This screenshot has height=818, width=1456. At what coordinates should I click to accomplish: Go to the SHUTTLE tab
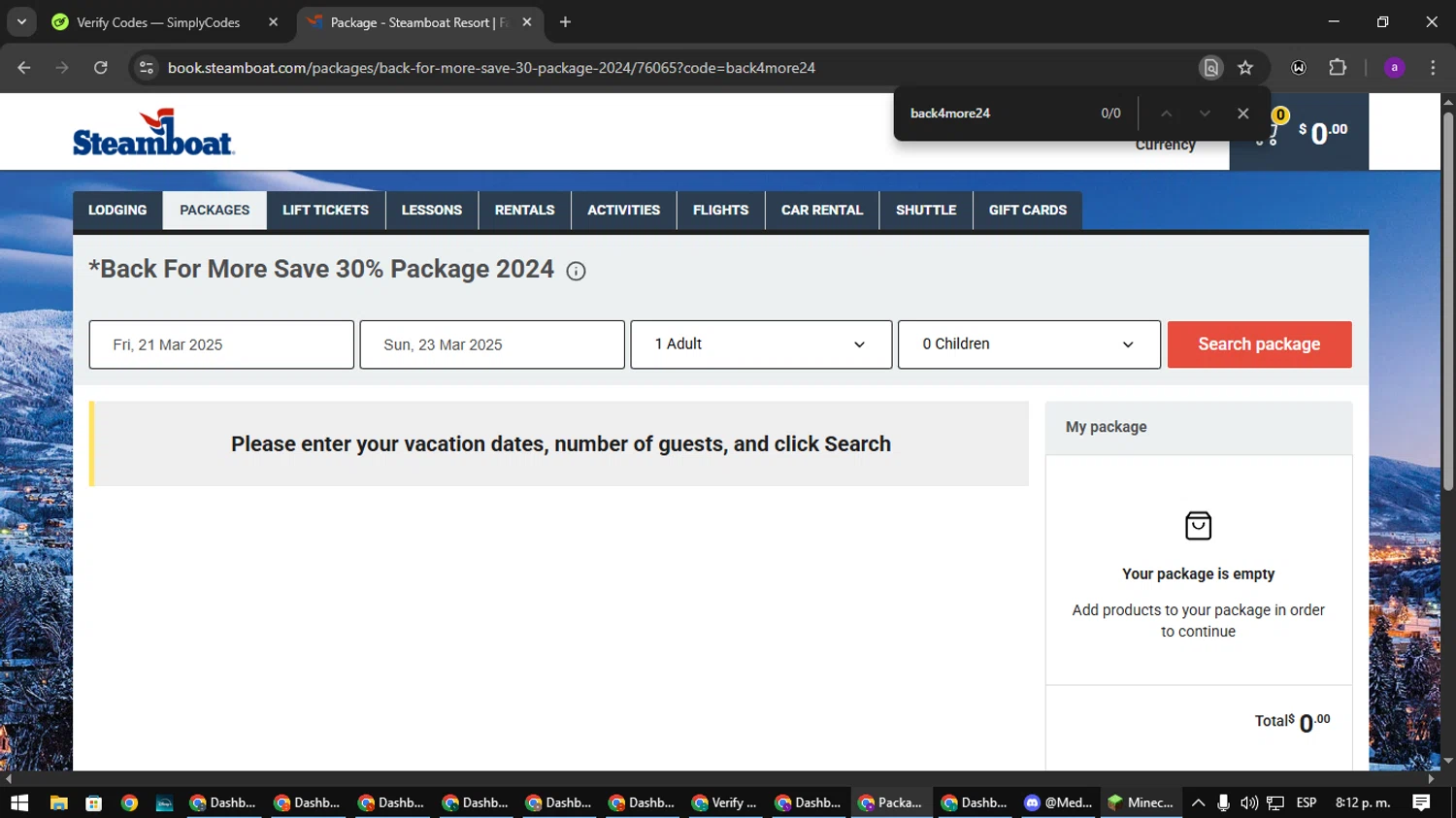click(926, 210)
